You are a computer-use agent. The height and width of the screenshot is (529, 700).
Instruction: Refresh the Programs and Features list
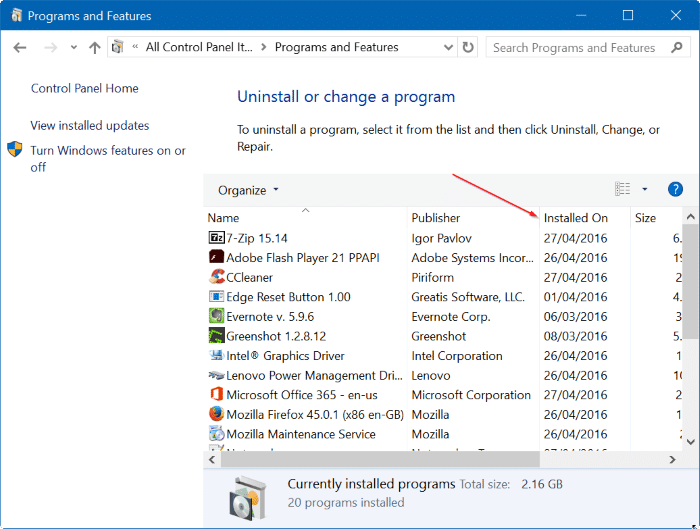pyautogui.click(x=468, y=47)
